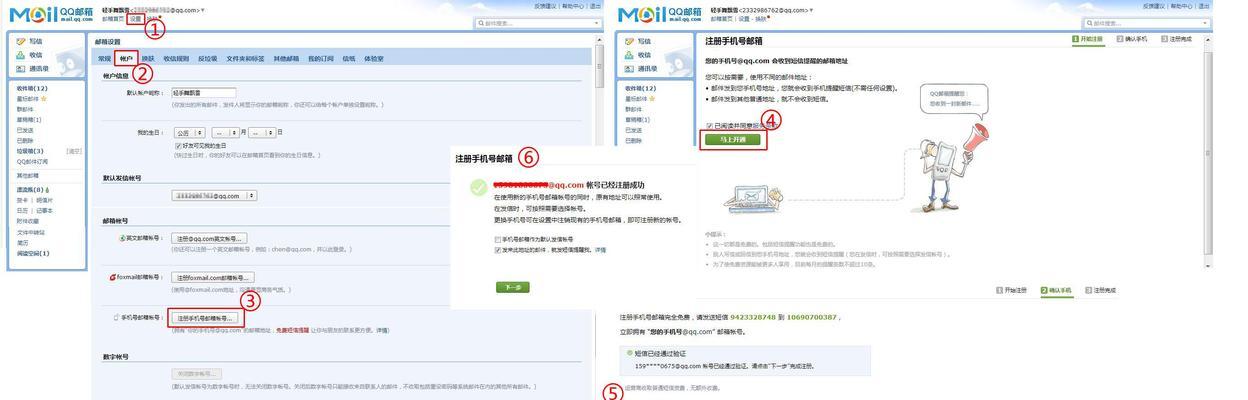Viewport: 1248px width, 400px height.
Task: Toggle 发来此地址的邮件就发短信提醒我 checkbox
Action: click(x=498, y=250)
